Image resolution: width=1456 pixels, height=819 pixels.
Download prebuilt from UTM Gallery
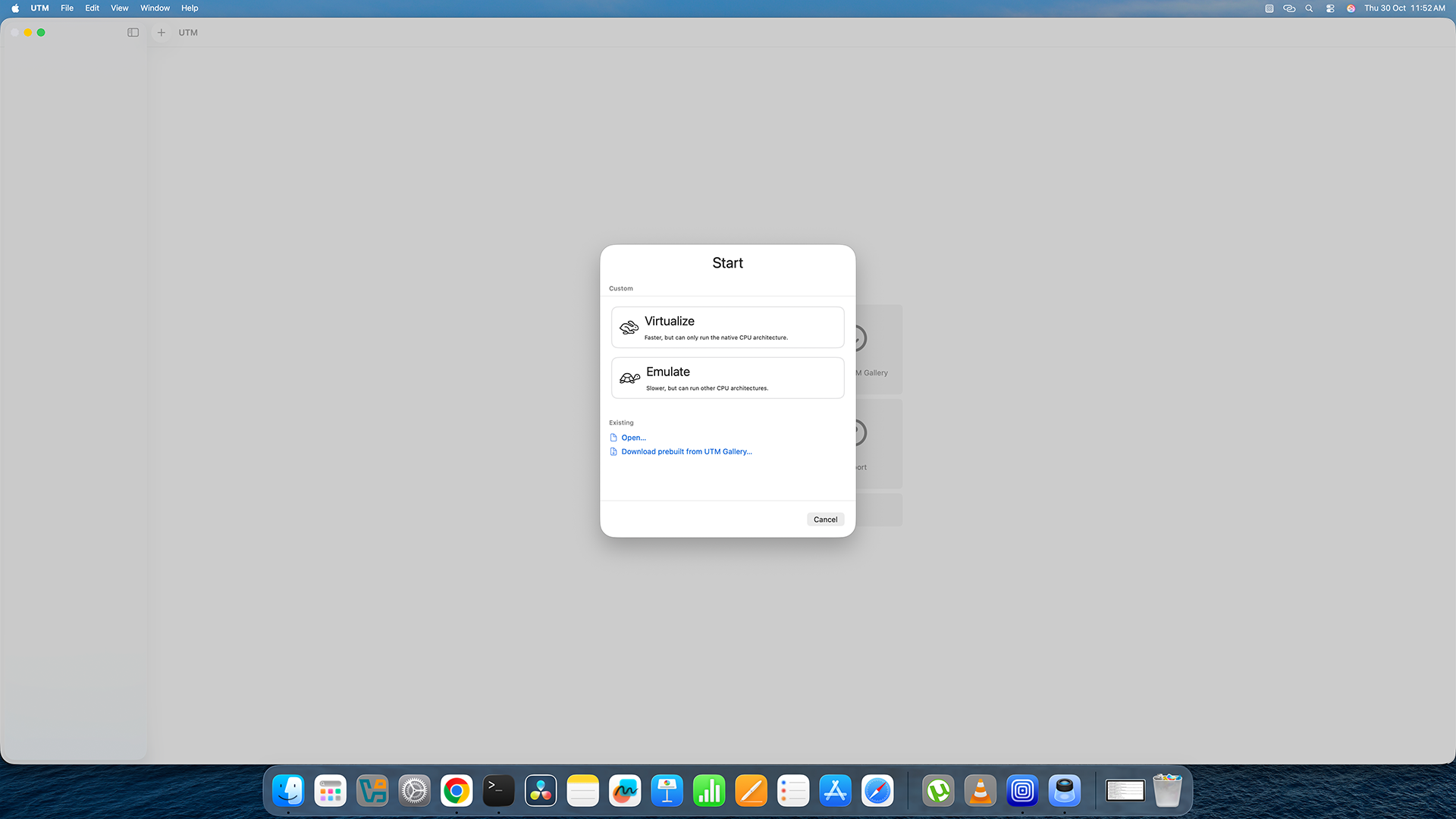pos(686,451)
